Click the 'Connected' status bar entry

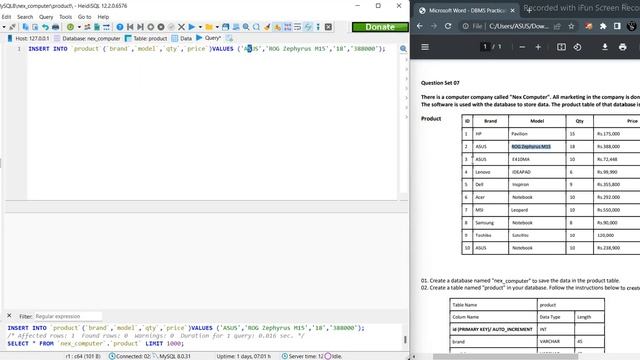point(130,356)
